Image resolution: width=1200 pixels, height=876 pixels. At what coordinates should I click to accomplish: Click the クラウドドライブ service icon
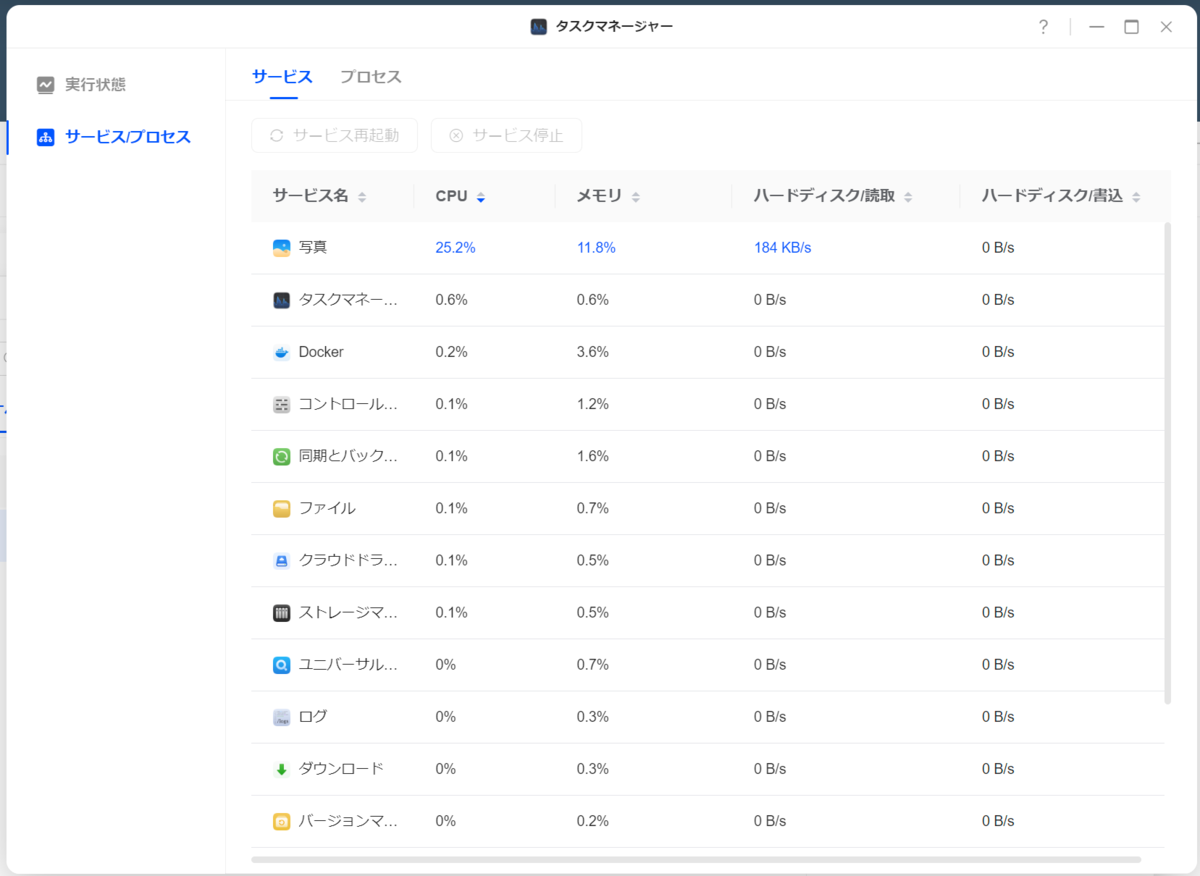pyautogui.click(x=281, y=560)
